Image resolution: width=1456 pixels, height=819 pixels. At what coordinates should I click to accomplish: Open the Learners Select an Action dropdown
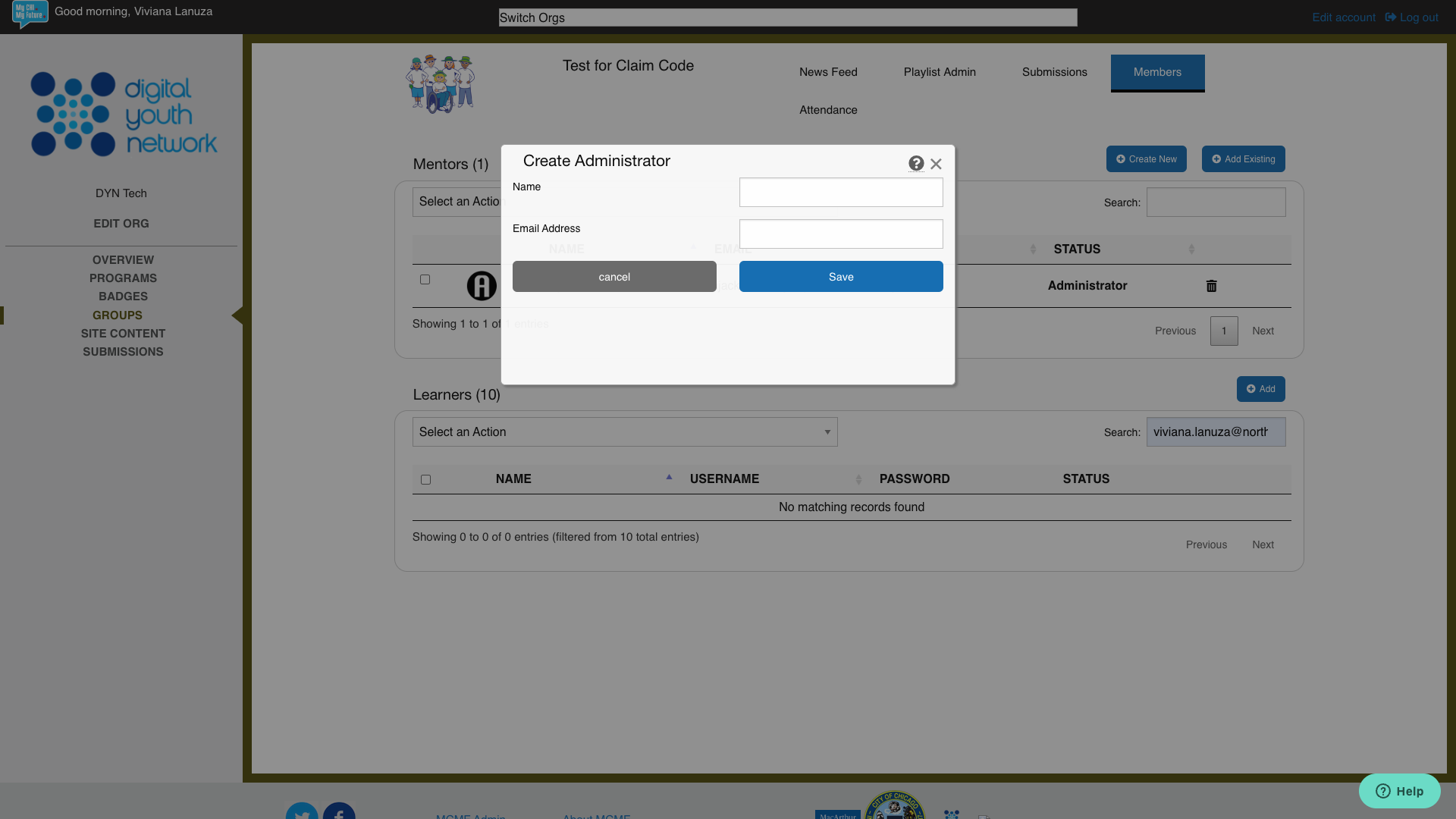(624, 431)
